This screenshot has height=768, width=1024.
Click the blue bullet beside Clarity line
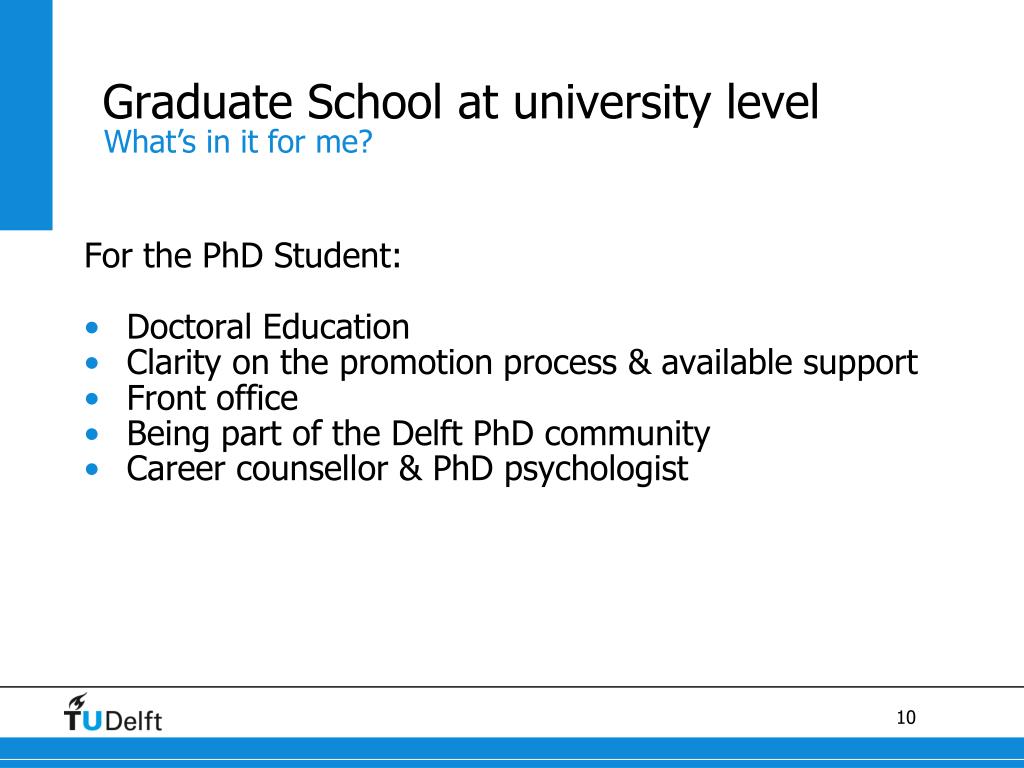(x=93, y=362)
